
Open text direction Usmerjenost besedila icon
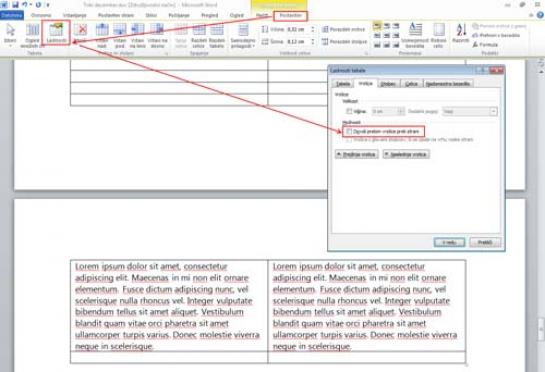click(x=415, y=35)
